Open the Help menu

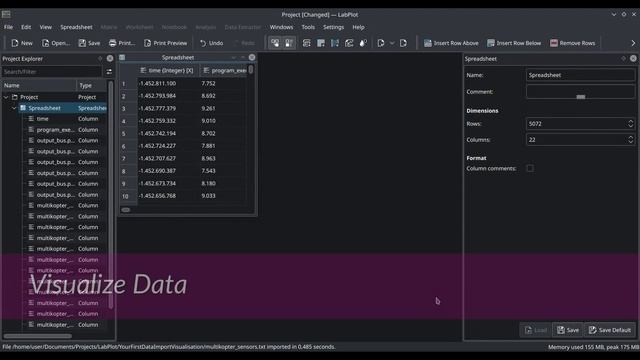click(358, 27)
